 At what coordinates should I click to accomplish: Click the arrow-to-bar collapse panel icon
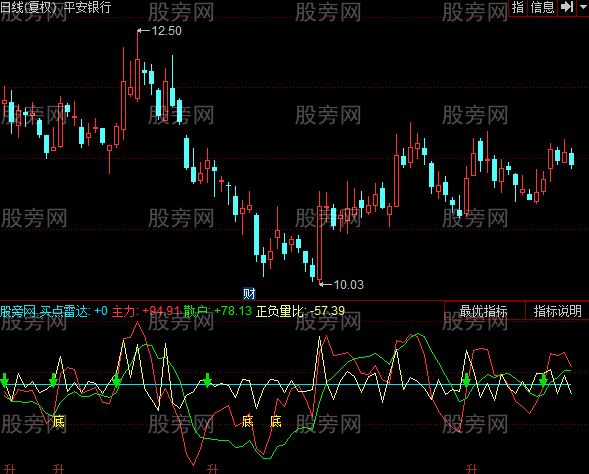pyautogui.click(x=567, y=6)
